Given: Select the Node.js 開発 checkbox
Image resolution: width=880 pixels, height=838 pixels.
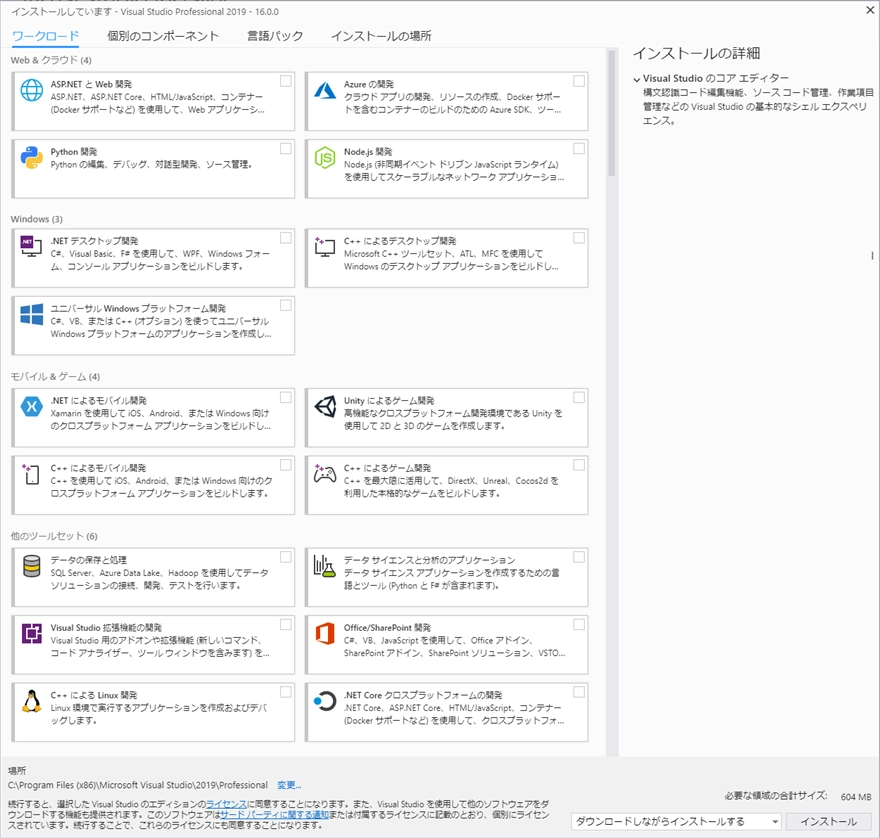Looking at the screenshot, I should pyautogui.click(x=579, y=149).
